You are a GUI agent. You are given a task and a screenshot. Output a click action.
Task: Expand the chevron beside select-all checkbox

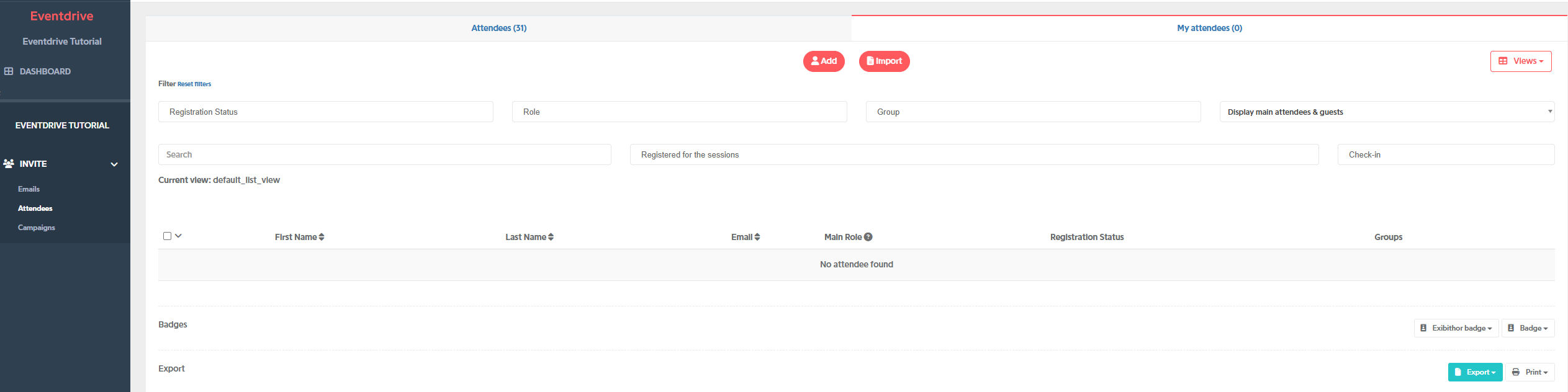pyautogui.click(x=178, y=236)
